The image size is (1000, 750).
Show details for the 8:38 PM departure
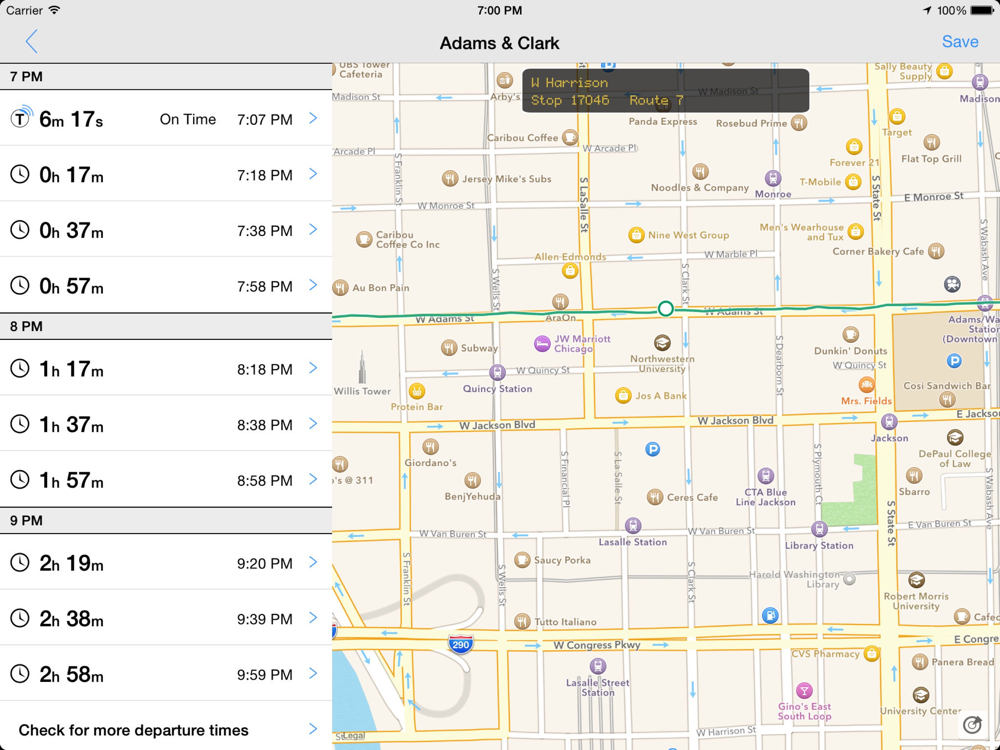point(166,423)
